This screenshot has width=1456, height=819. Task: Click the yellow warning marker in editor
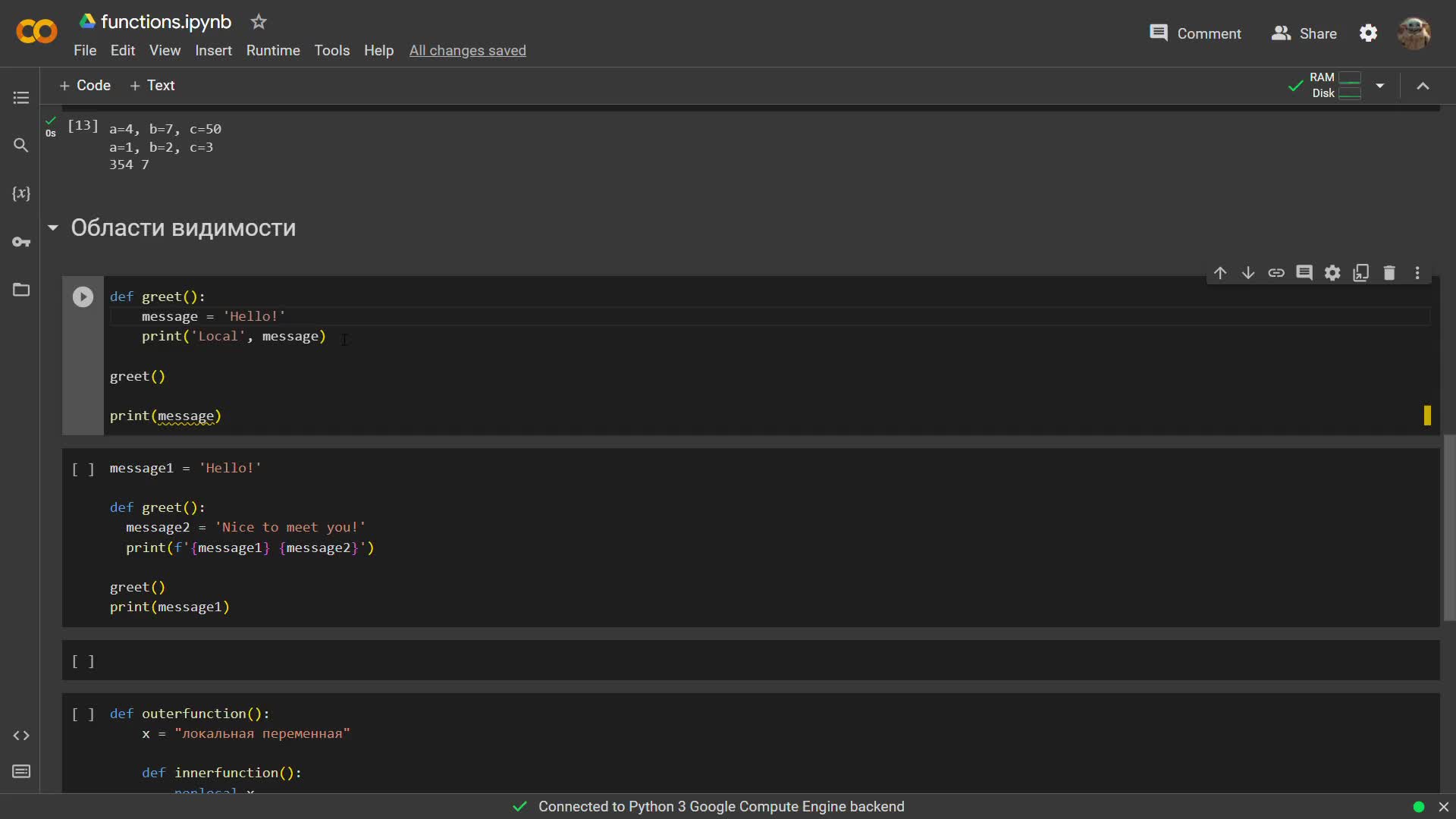pos(1427,415)
